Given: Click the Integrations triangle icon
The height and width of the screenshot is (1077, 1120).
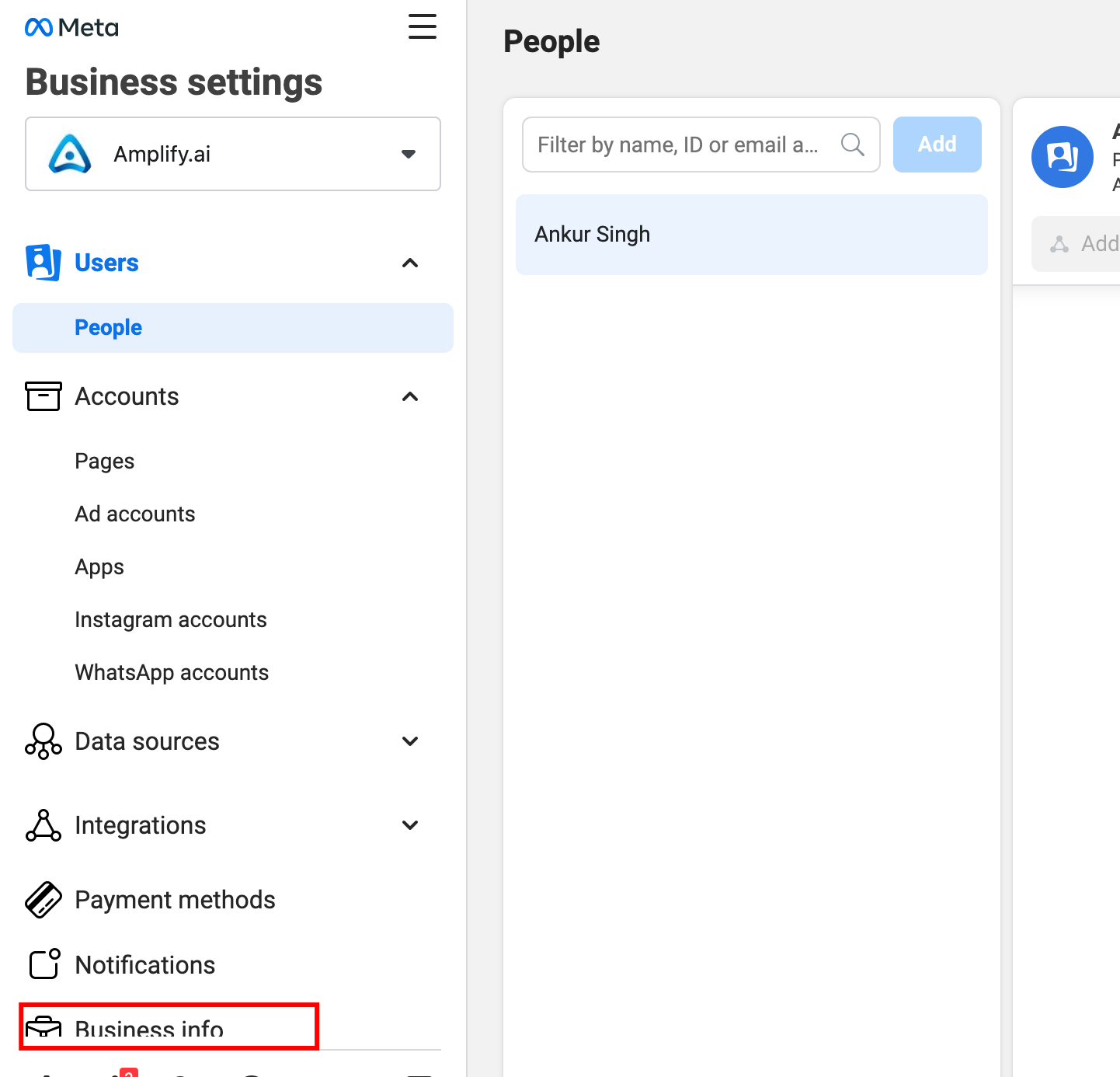Looking at the screenshot, I should click(43, 825).
